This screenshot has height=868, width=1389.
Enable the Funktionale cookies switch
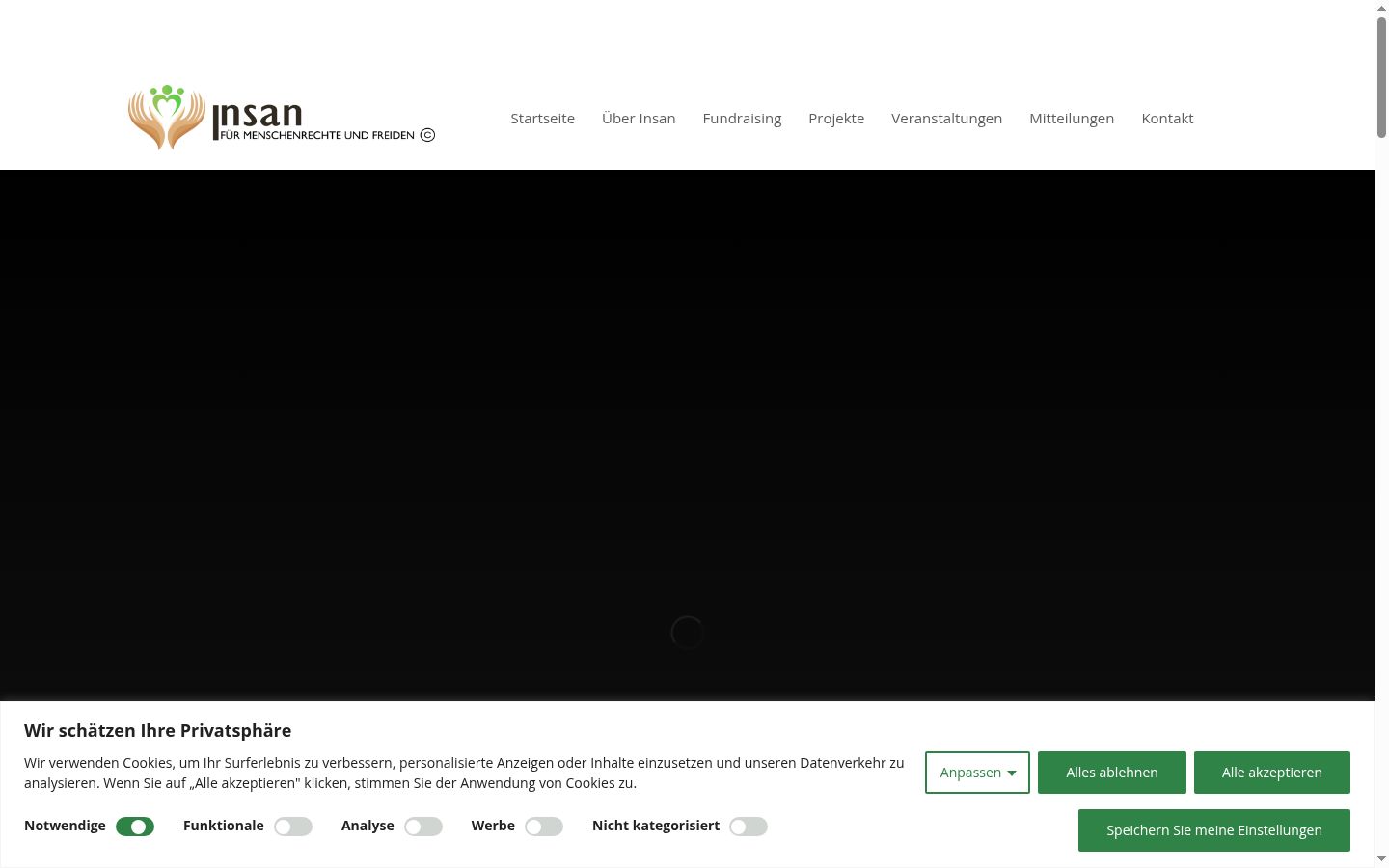point(293,827)
